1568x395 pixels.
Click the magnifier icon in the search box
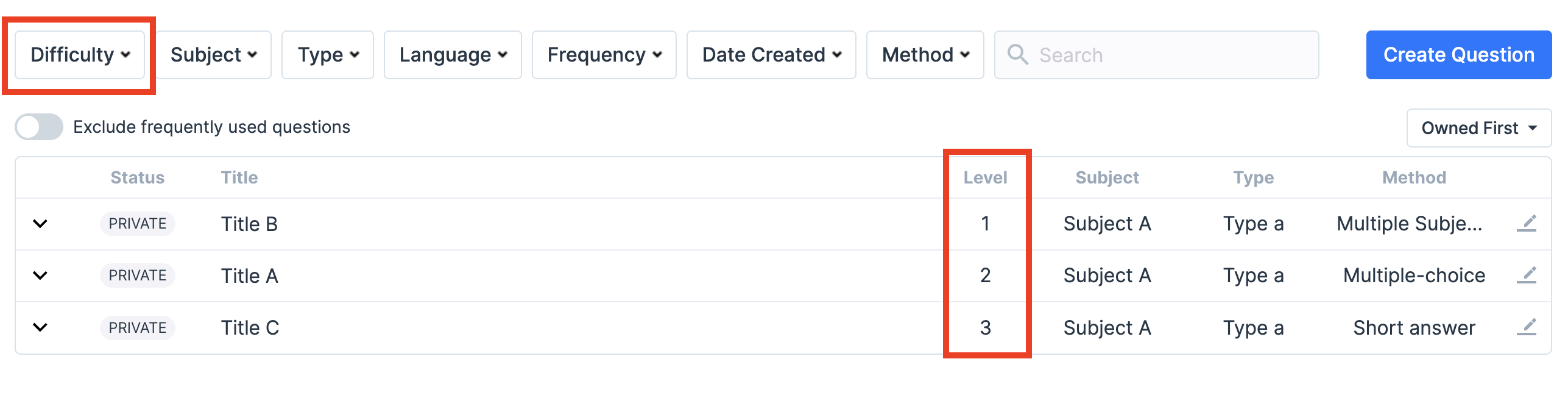[1017, 55]
